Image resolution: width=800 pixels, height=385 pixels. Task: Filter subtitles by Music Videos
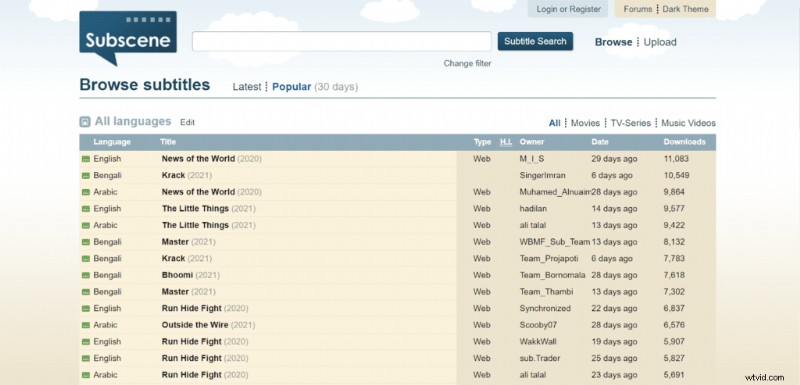tap(688, 123)
